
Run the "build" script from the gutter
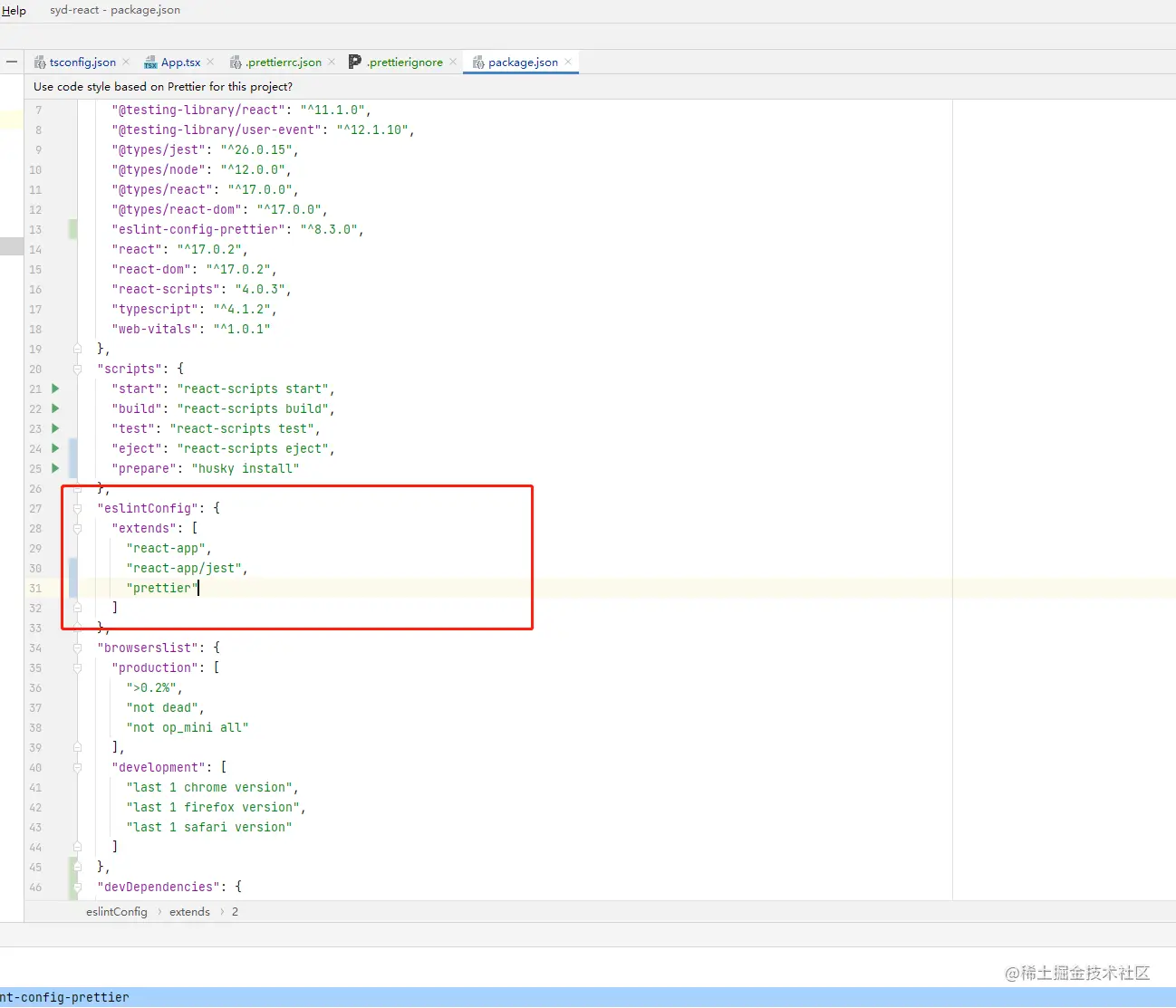pos(55,408)
